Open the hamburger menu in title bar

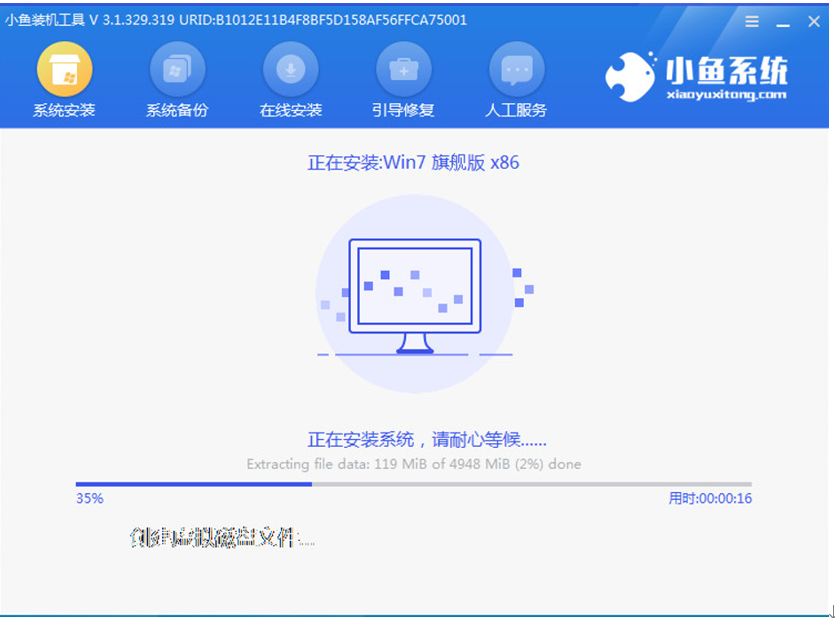pos(752,21)
